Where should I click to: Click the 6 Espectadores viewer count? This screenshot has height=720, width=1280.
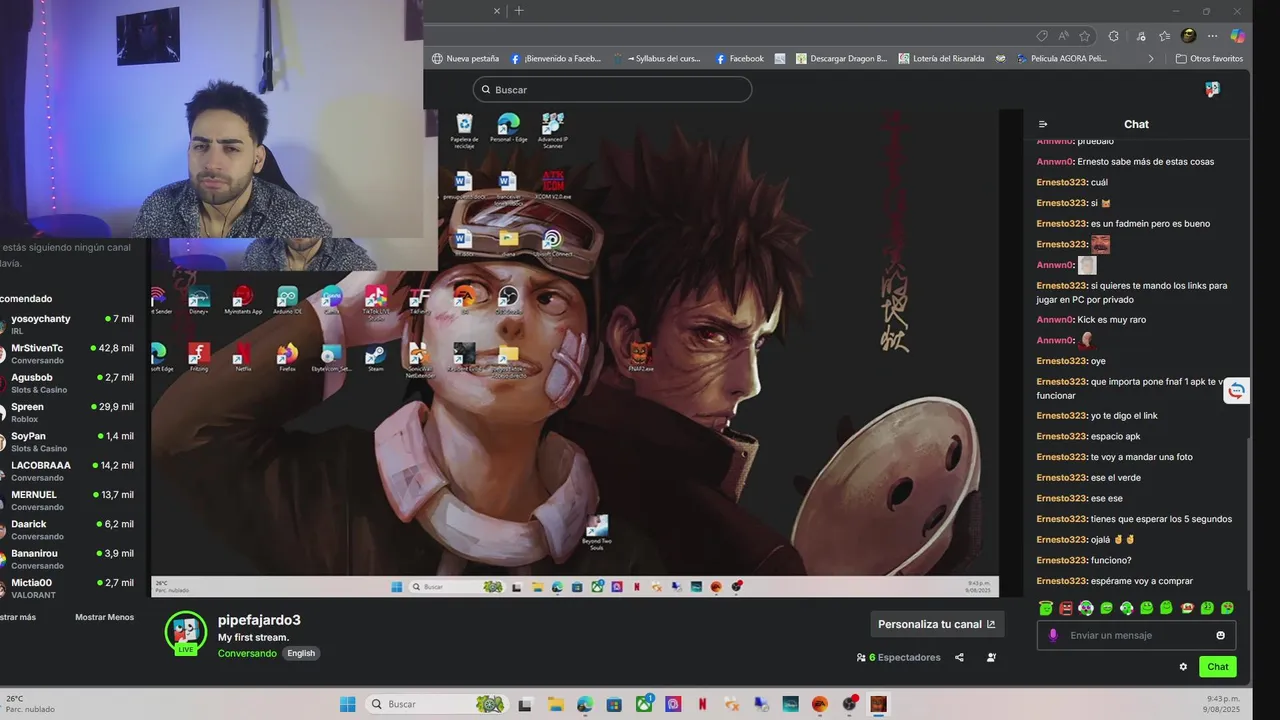(x=899, y=657)
